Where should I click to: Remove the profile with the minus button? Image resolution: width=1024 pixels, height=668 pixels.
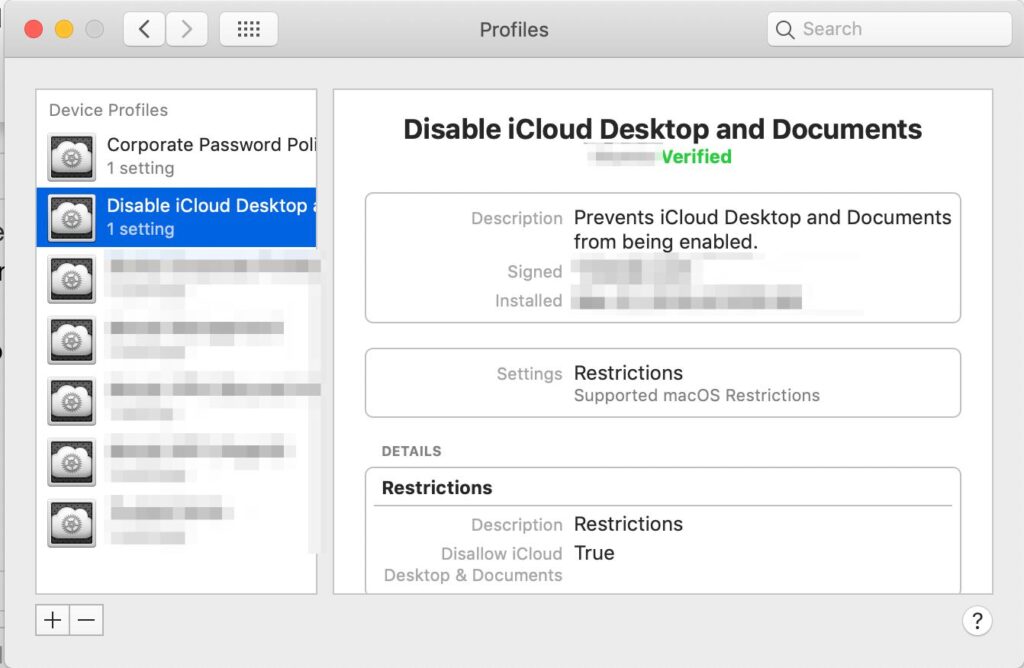click(x=86, y=620)
